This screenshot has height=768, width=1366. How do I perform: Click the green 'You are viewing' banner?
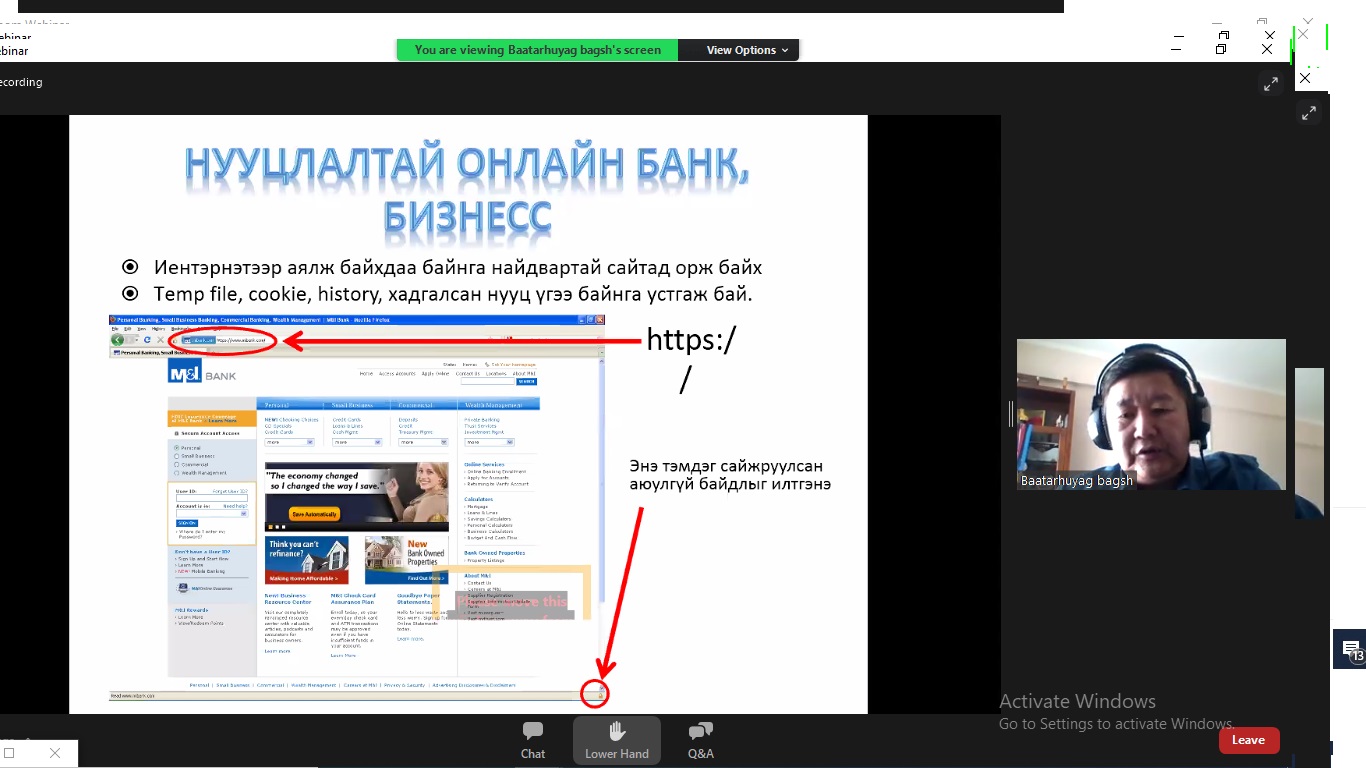pyautogui.click(x=537, y=50)
